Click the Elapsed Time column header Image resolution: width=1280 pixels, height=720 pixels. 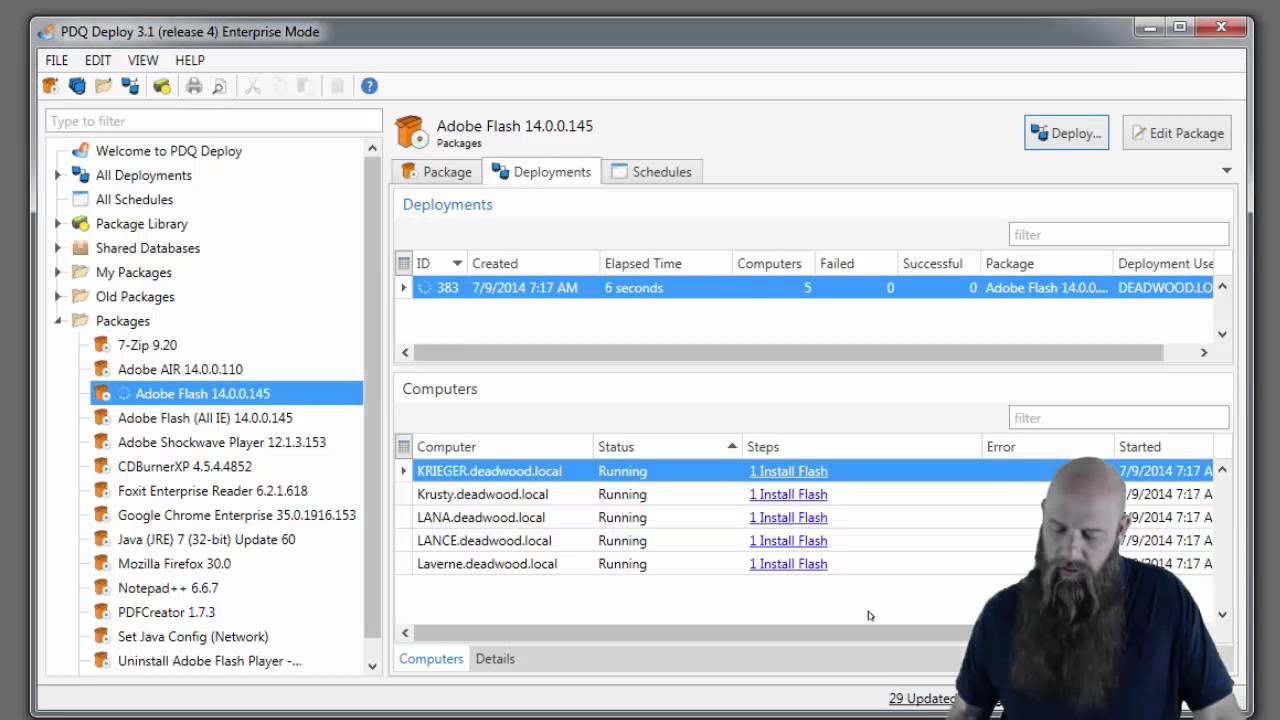pos(665,263)
